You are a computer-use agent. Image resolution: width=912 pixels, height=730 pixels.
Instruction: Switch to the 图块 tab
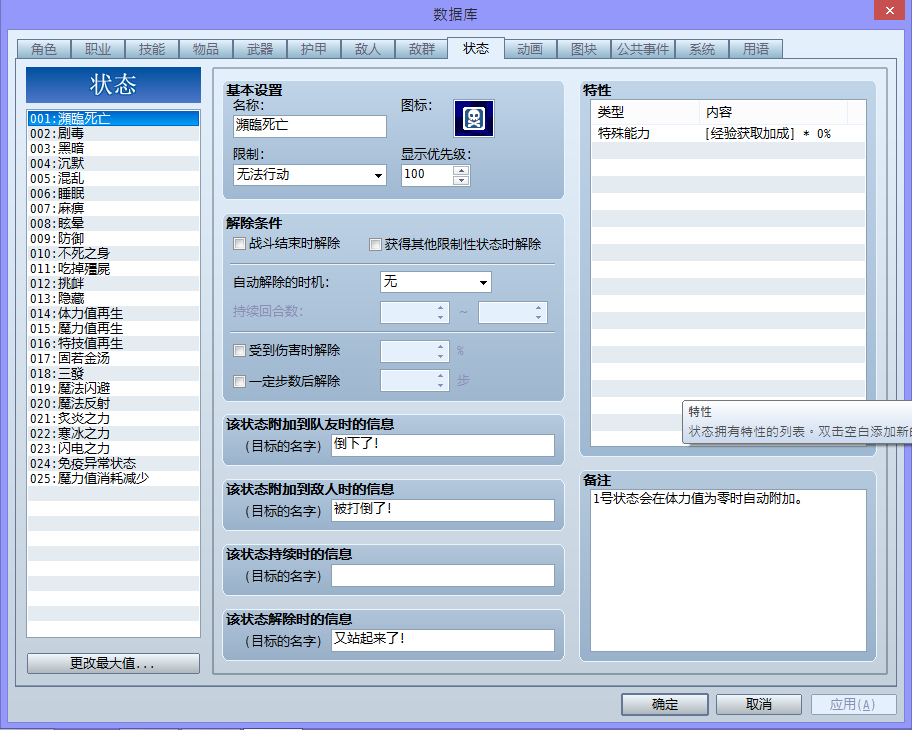click(x=584, y=49)
